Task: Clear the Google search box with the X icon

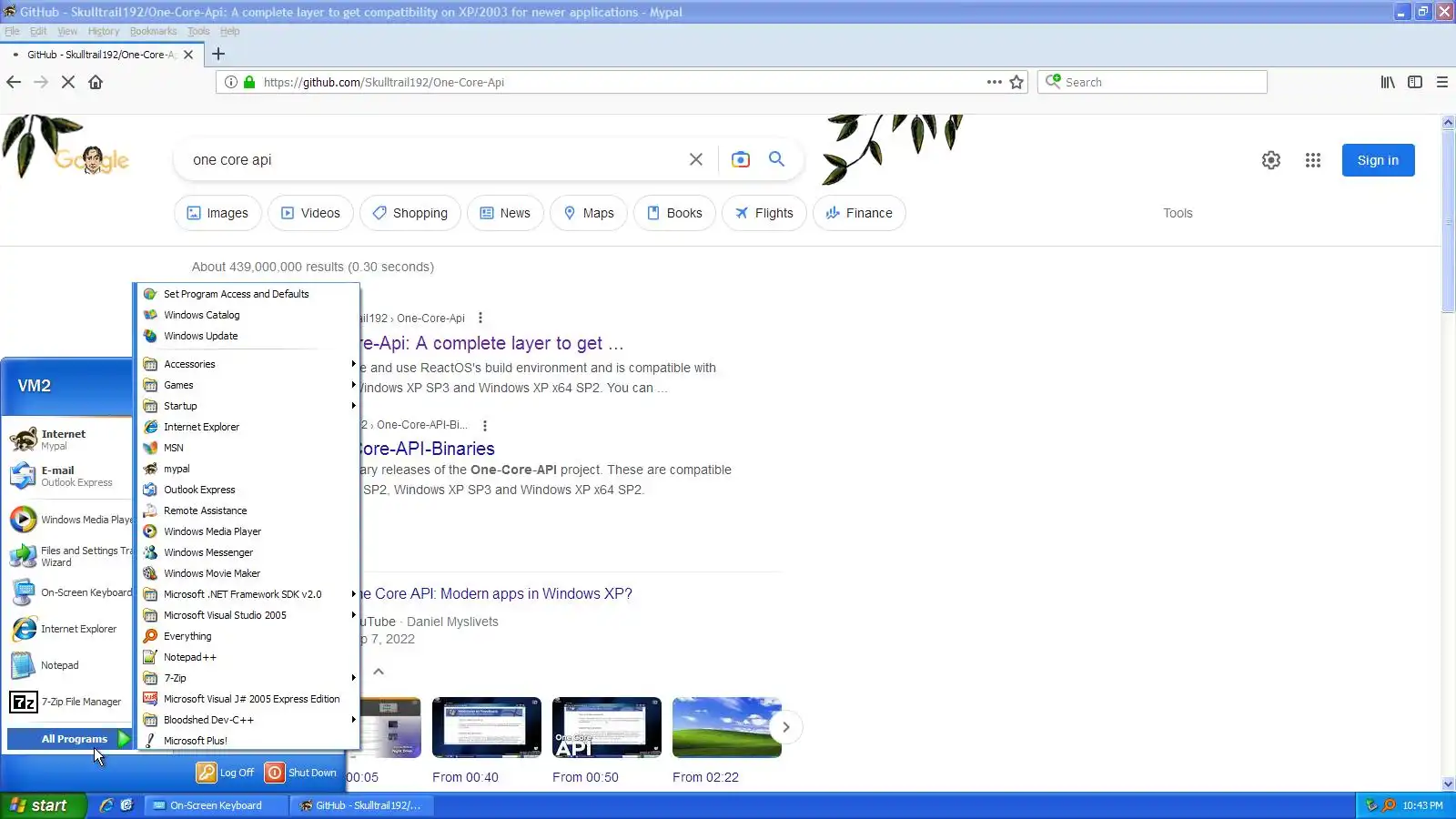Action: 696,159
